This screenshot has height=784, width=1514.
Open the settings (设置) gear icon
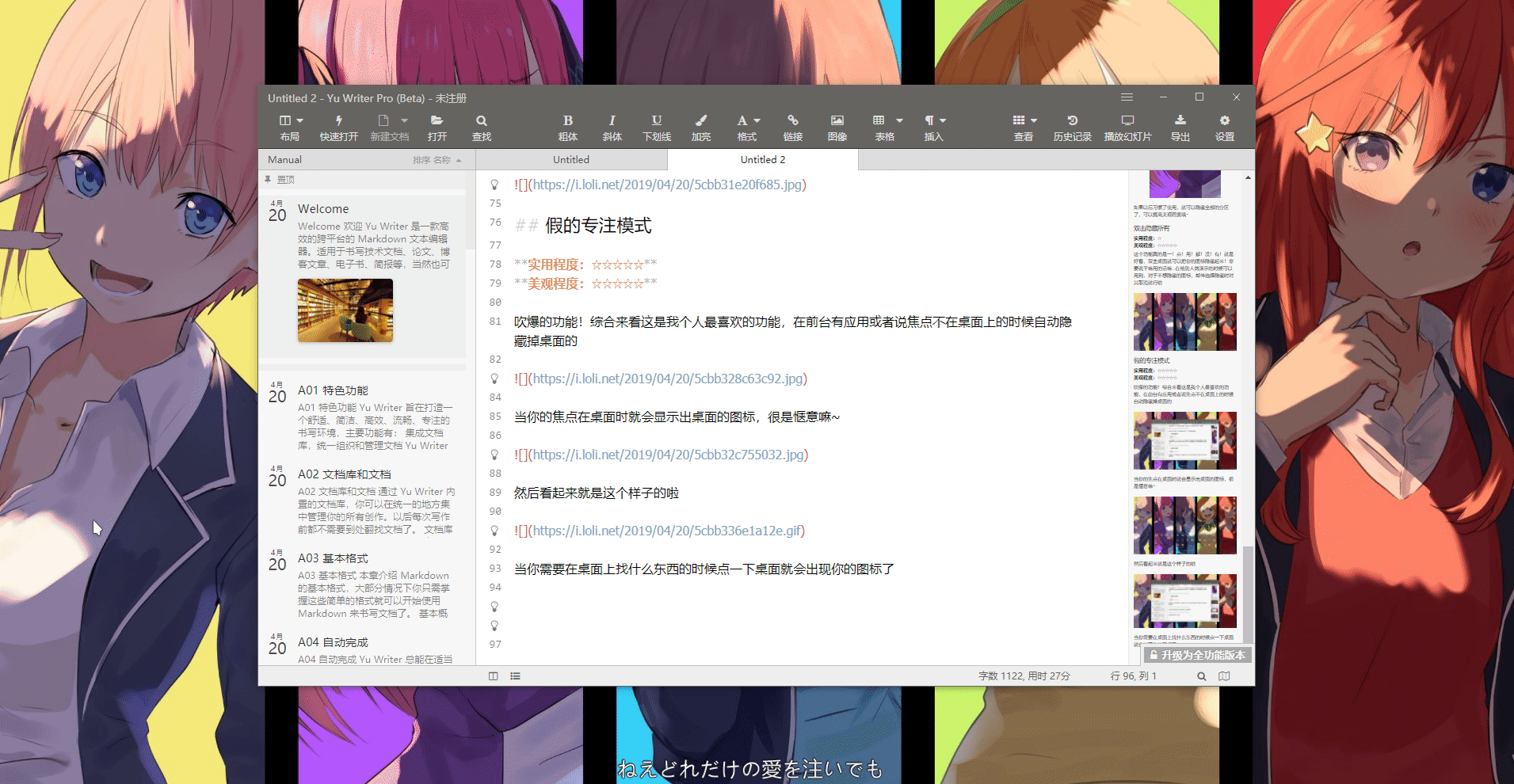(x=1224, y=121)
